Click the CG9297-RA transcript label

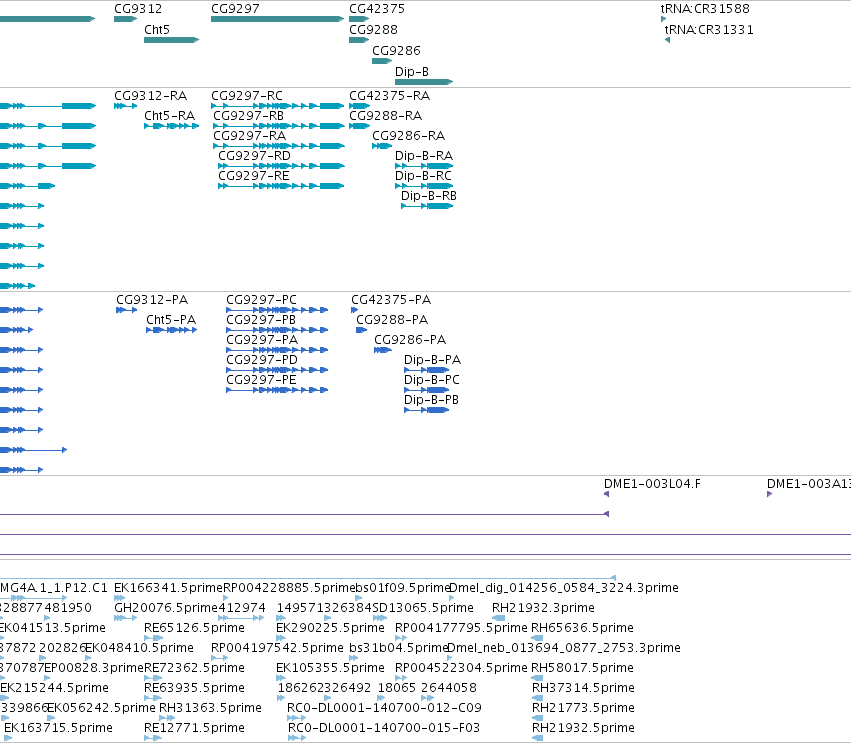point(250,136)
